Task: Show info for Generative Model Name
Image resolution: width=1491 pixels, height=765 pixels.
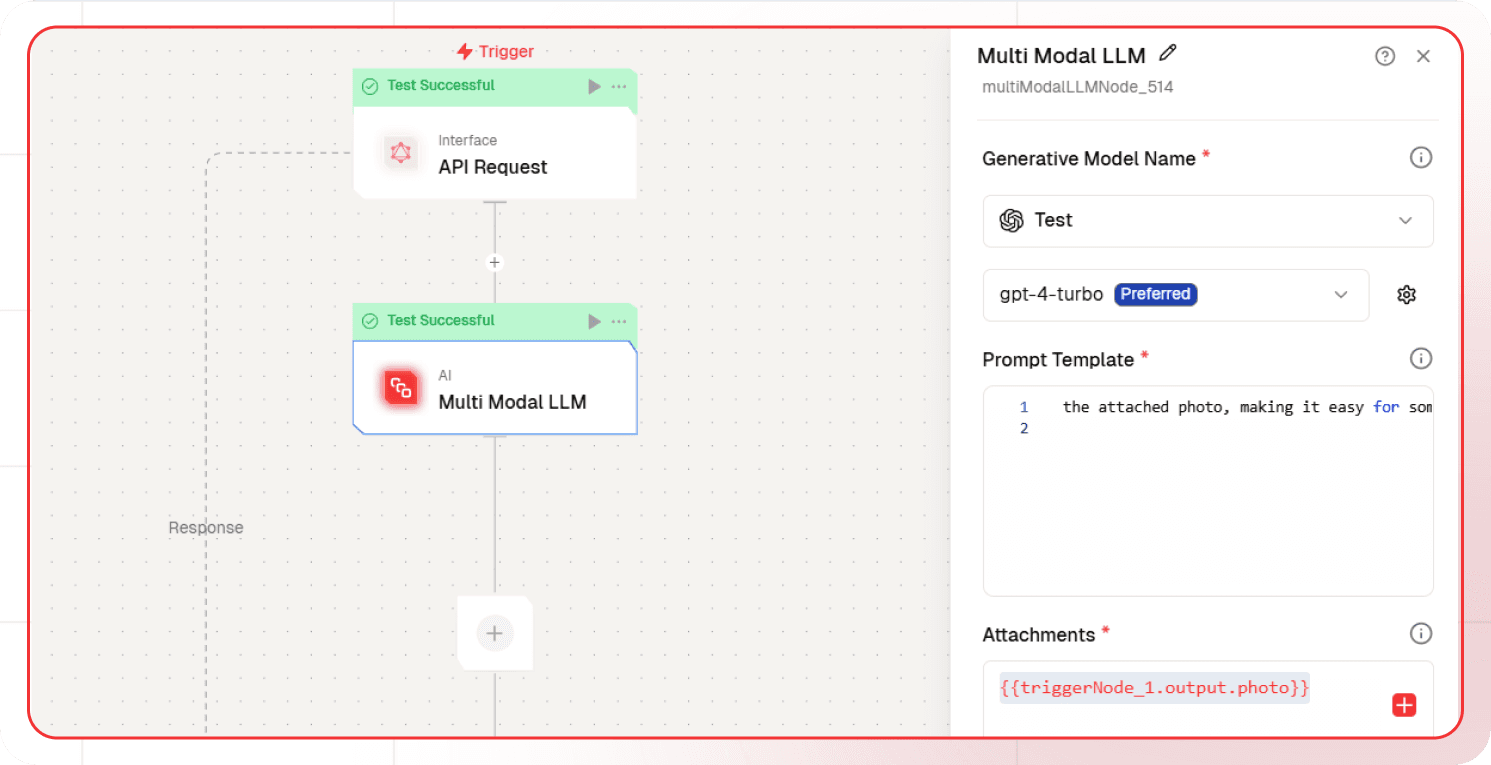Action: (x=1420, y=157)
